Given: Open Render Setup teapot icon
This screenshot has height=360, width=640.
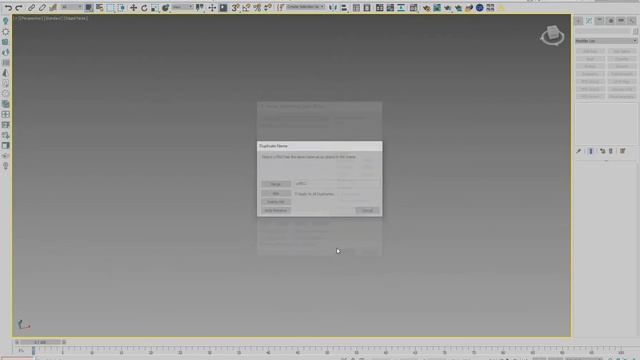Looking at the screenshot, I should pyautogui.click(x=427, y=8).
